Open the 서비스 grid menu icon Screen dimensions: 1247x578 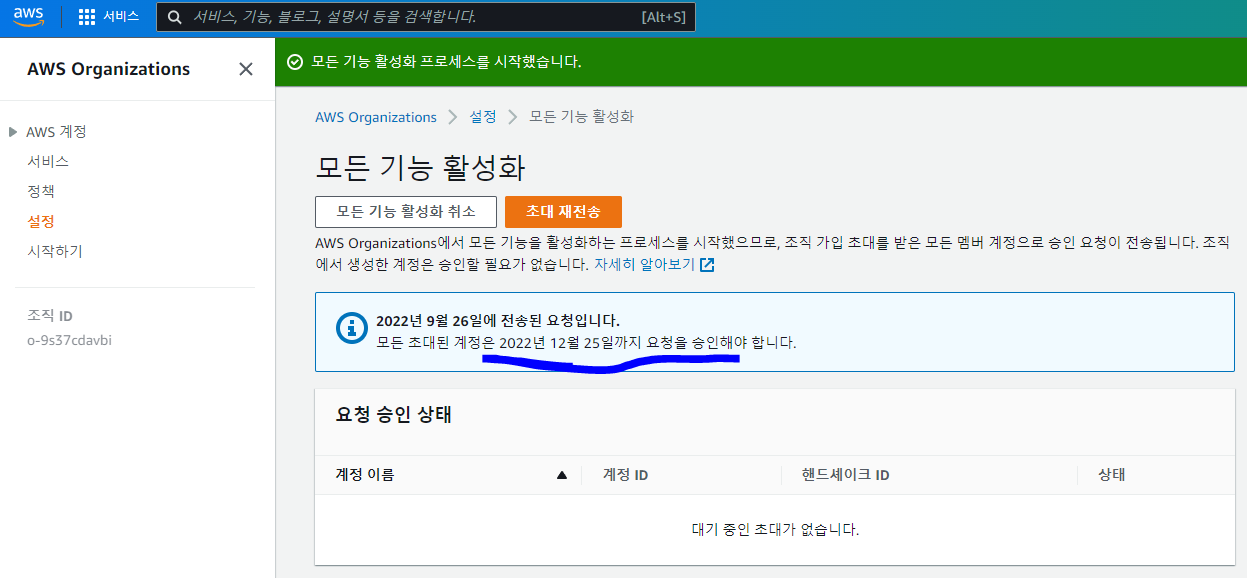click(87, 17)
